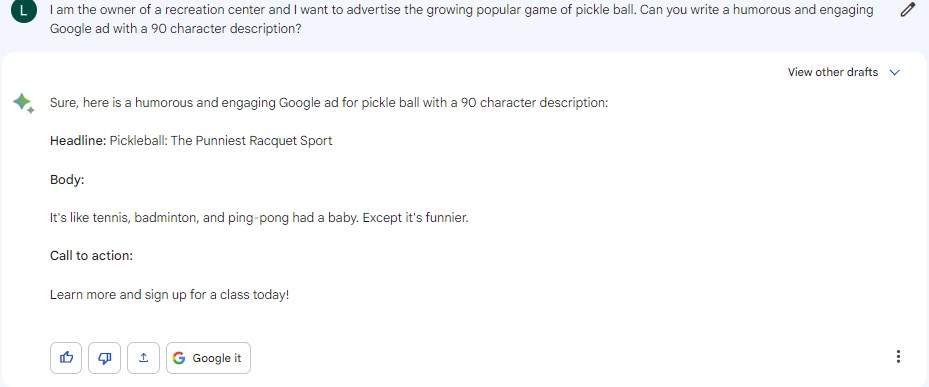Click the pencil icon to edit the prompt
This screenshot has height=387, width=929.
pos(907,10)
